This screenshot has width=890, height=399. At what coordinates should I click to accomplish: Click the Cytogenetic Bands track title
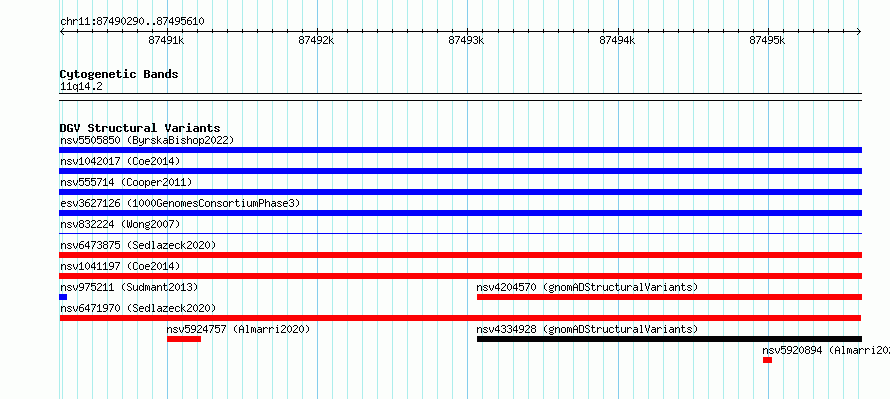[119, 74]
